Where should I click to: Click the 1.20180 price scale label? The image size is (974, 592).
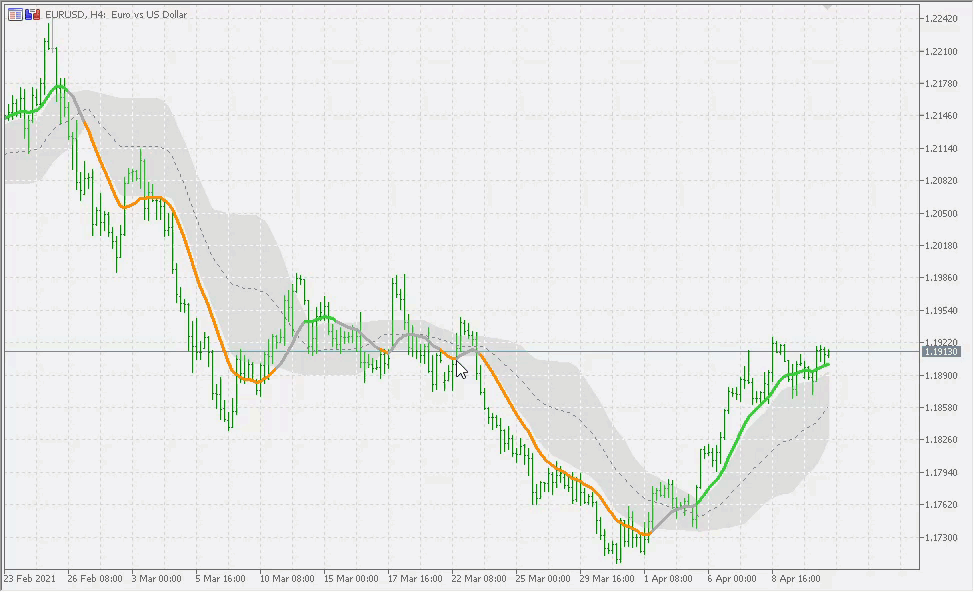point(940,245)
